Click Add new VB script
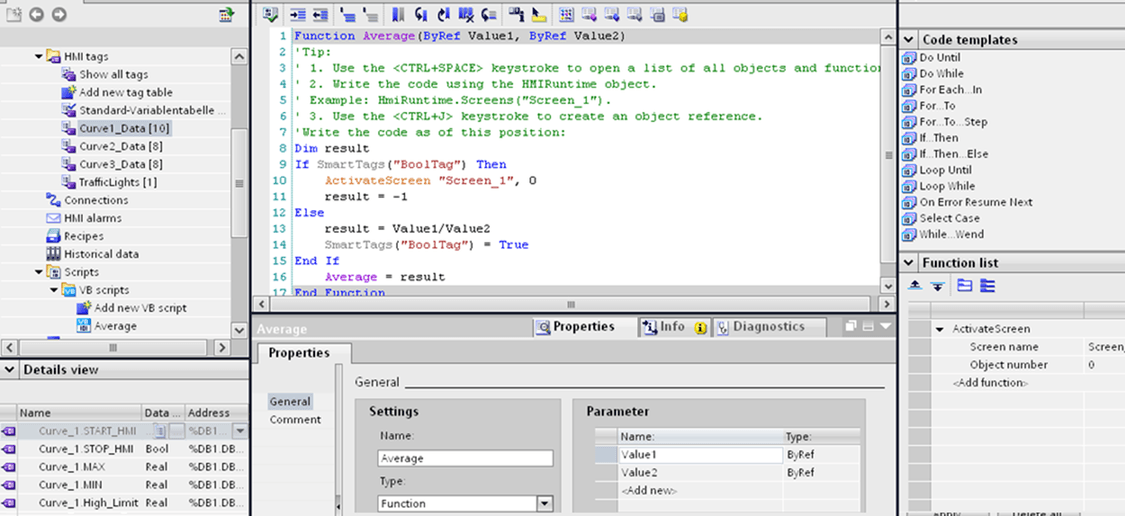The height and width of the screenshot is (516, 1125). (141, 308)
